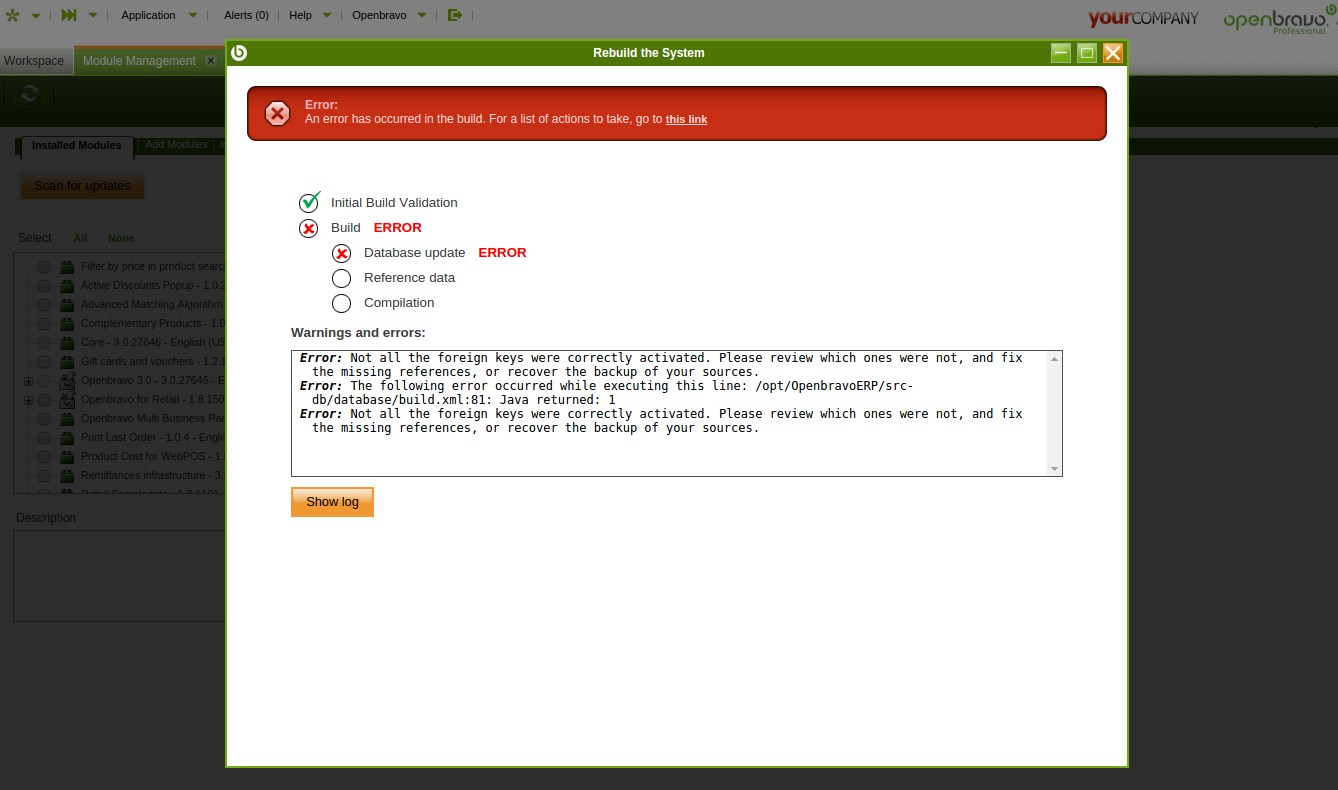Click the empty status circle beside Reference data
The height and width of the screenshot is (790, 1338).
[342, 278]
